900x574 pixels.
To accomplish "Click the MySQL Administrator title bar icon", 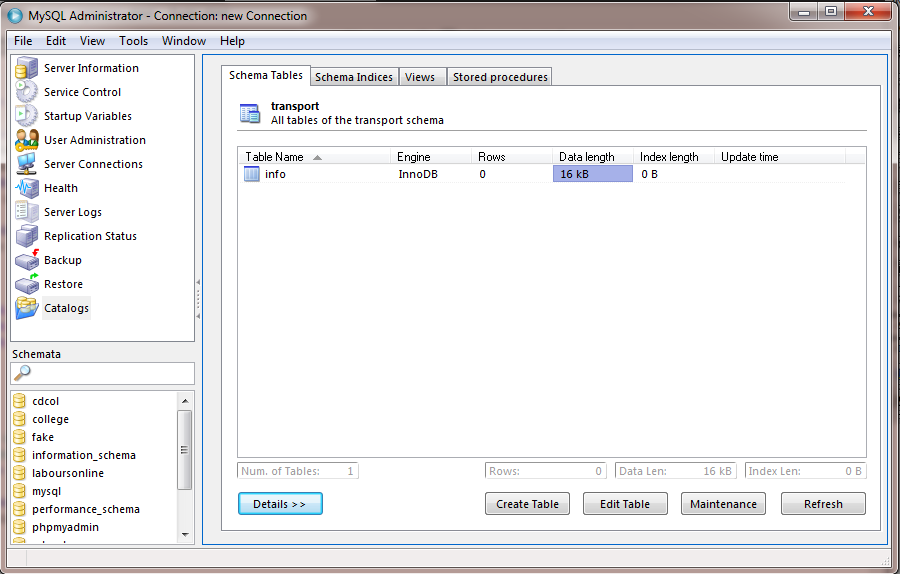I will pyautogui.click(x=15, y=15).
